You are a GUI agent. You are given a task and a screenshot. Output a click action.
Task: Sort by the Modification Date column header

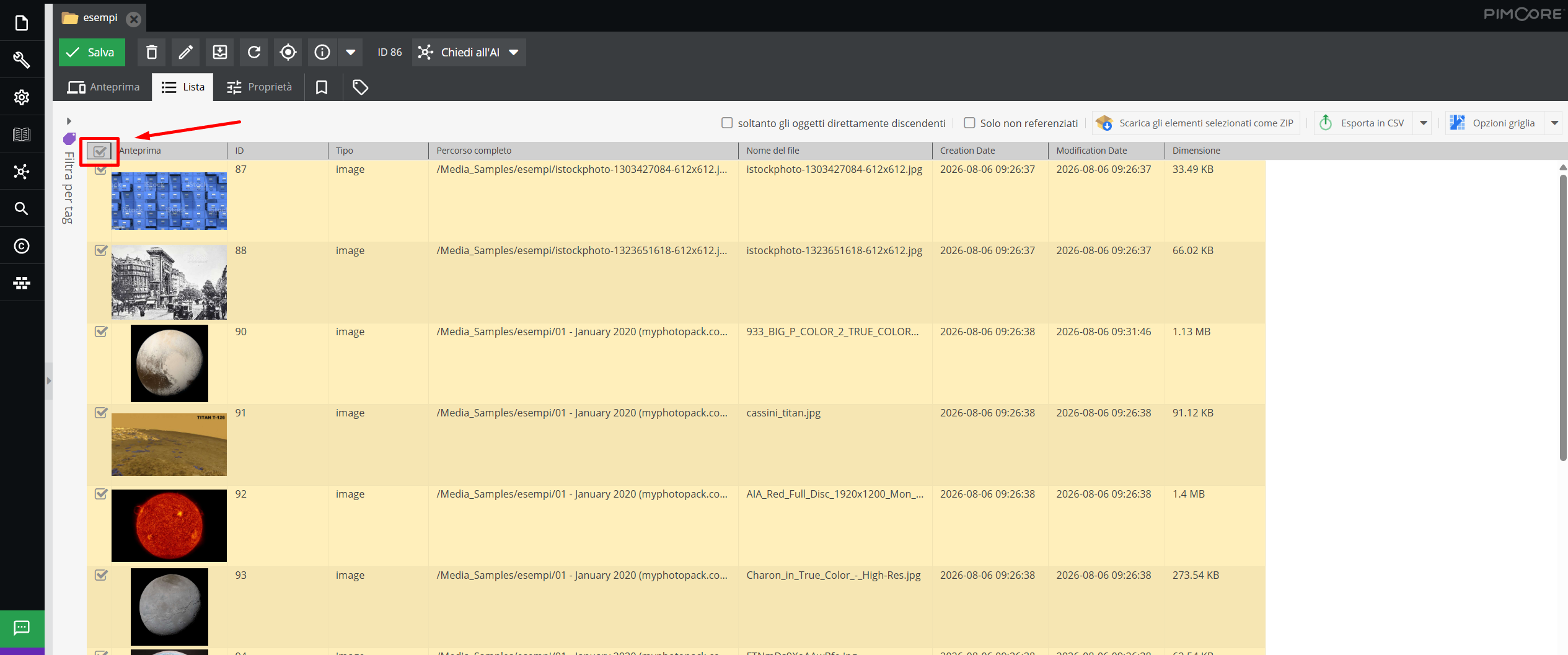pyautogui.click(x=1106, y=151)
